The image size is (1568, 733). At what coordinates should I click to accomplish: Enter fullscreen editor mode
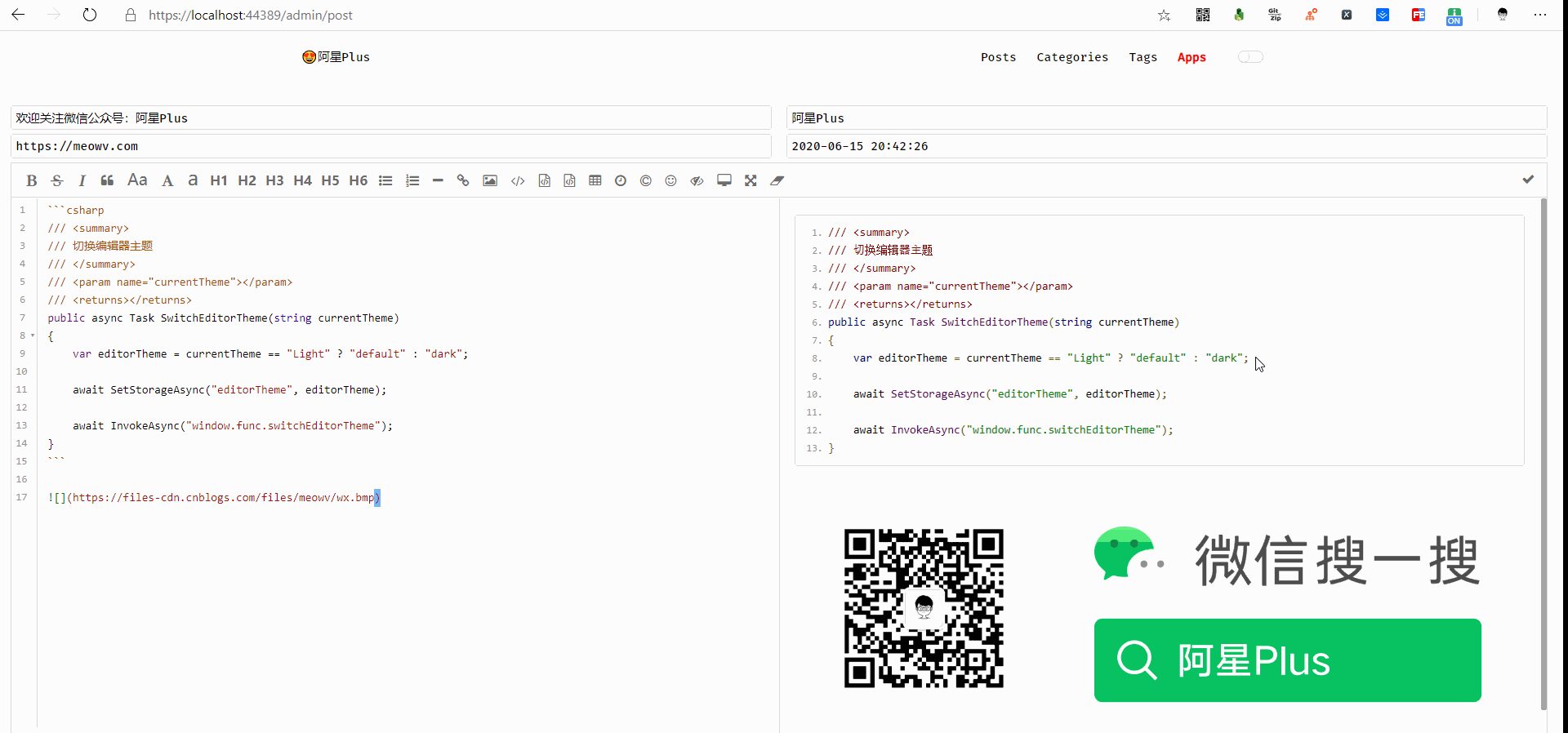pyautogui.click(x=751, y=180)
